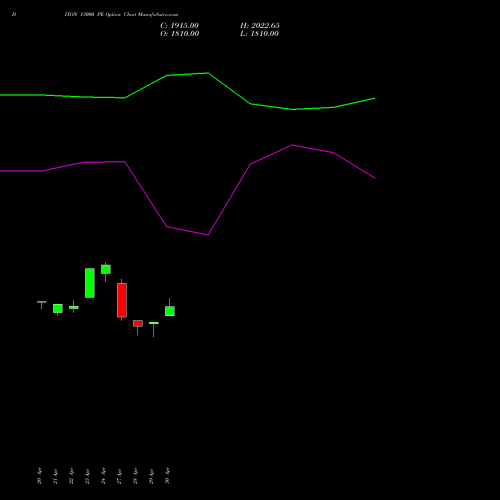Click the 29 Apr date axis label
Image resolution: width=500 pixels, height=500 pixels.
[x=151, y=476]
